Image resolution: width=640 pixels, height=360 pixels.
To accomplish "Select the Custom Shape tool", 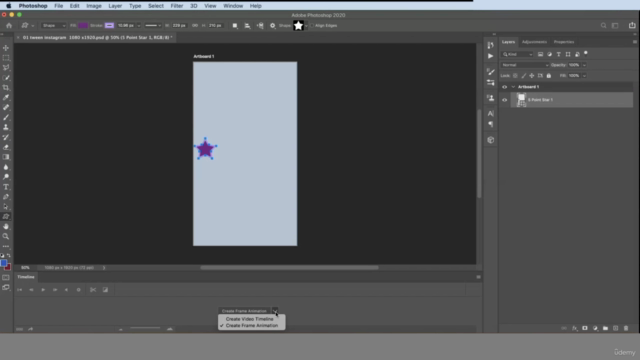I will point(6,216).
